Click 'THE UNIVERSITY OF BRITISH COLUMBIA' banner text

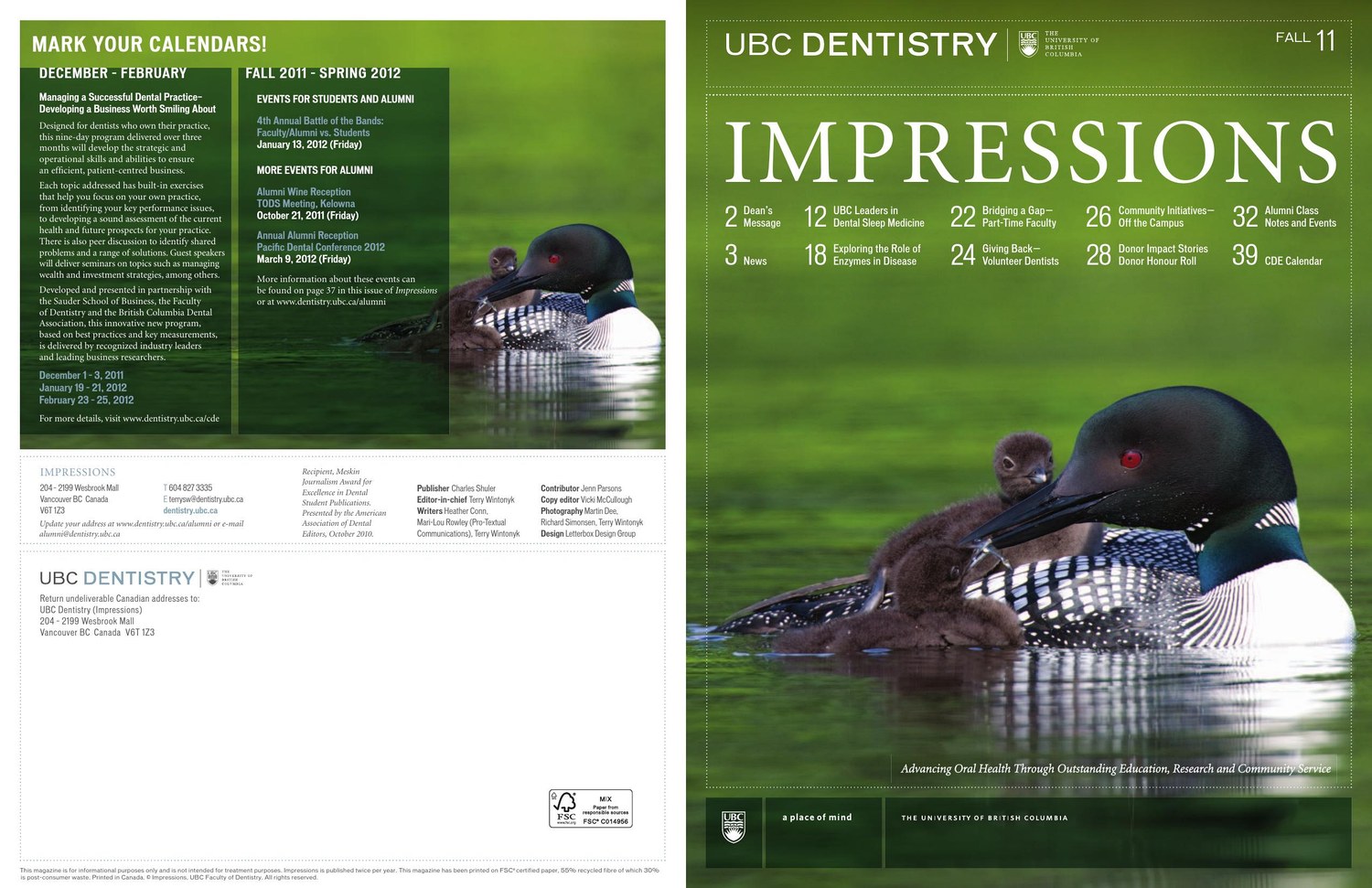click(x=984, y=818)
